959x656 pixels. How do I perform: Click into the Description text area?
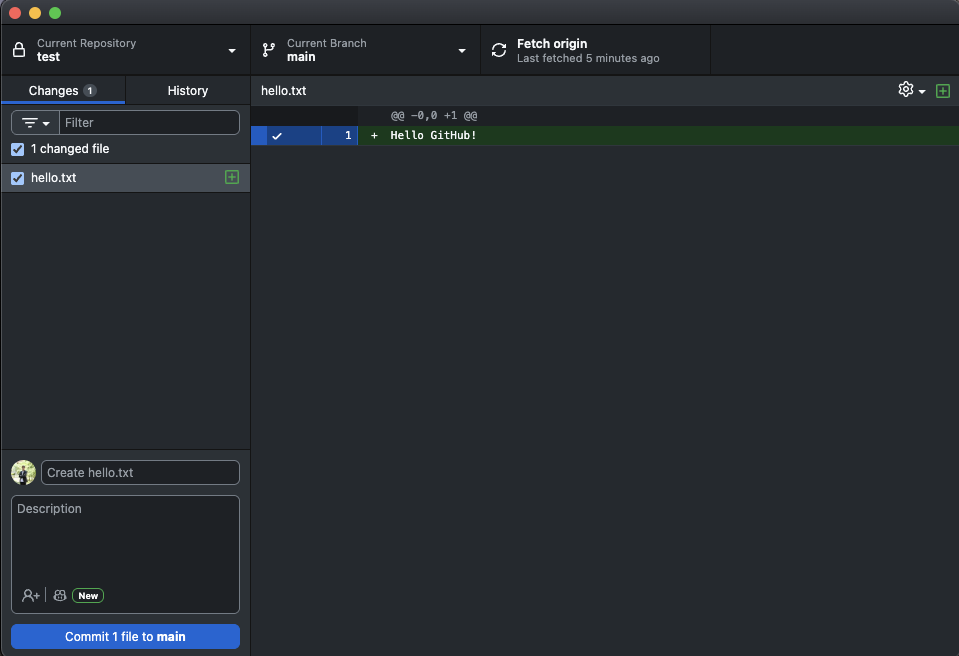click(x=125, y=540)
